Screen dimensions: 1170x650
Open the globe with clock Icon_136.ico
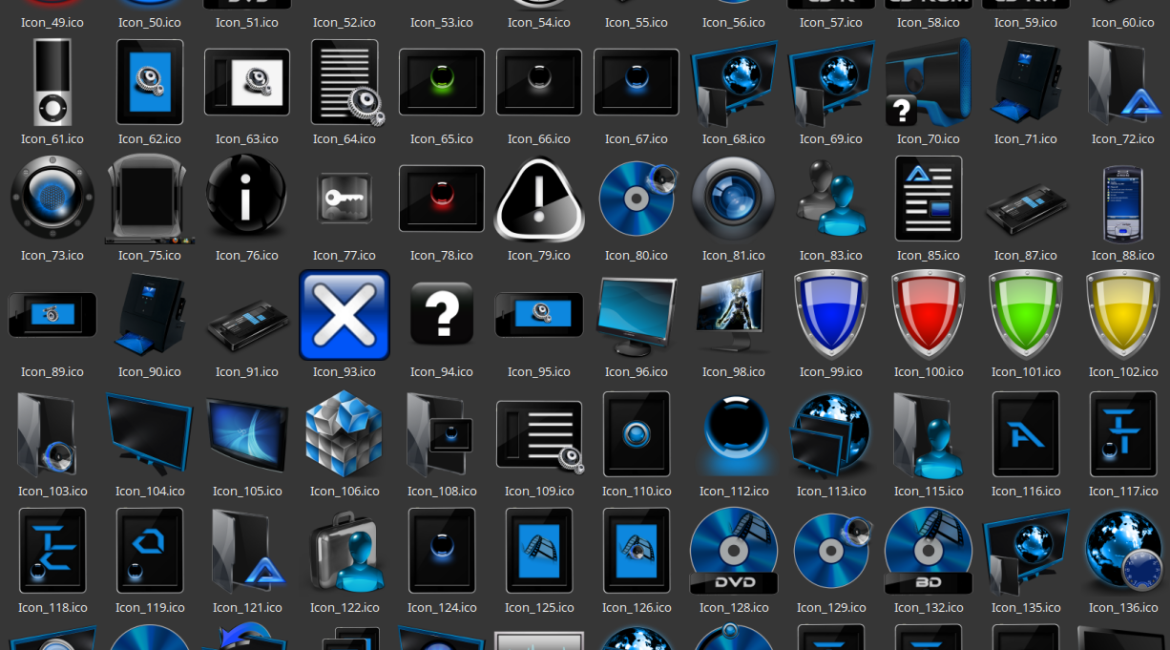click(1123, 550)
